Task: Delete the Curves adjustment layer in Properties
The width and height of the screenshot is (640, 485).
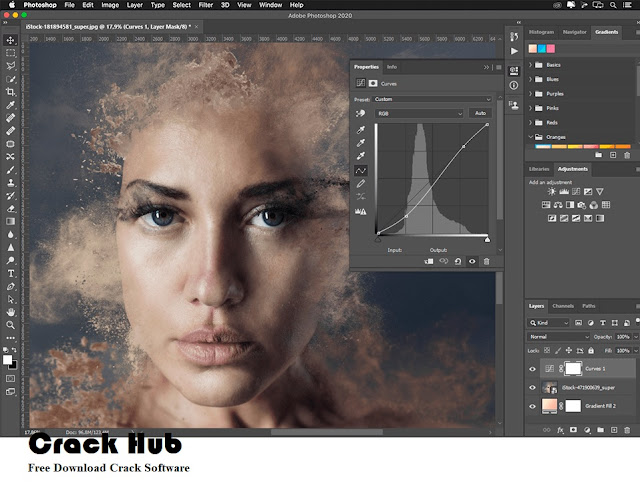Action: (x=486, y=261)
